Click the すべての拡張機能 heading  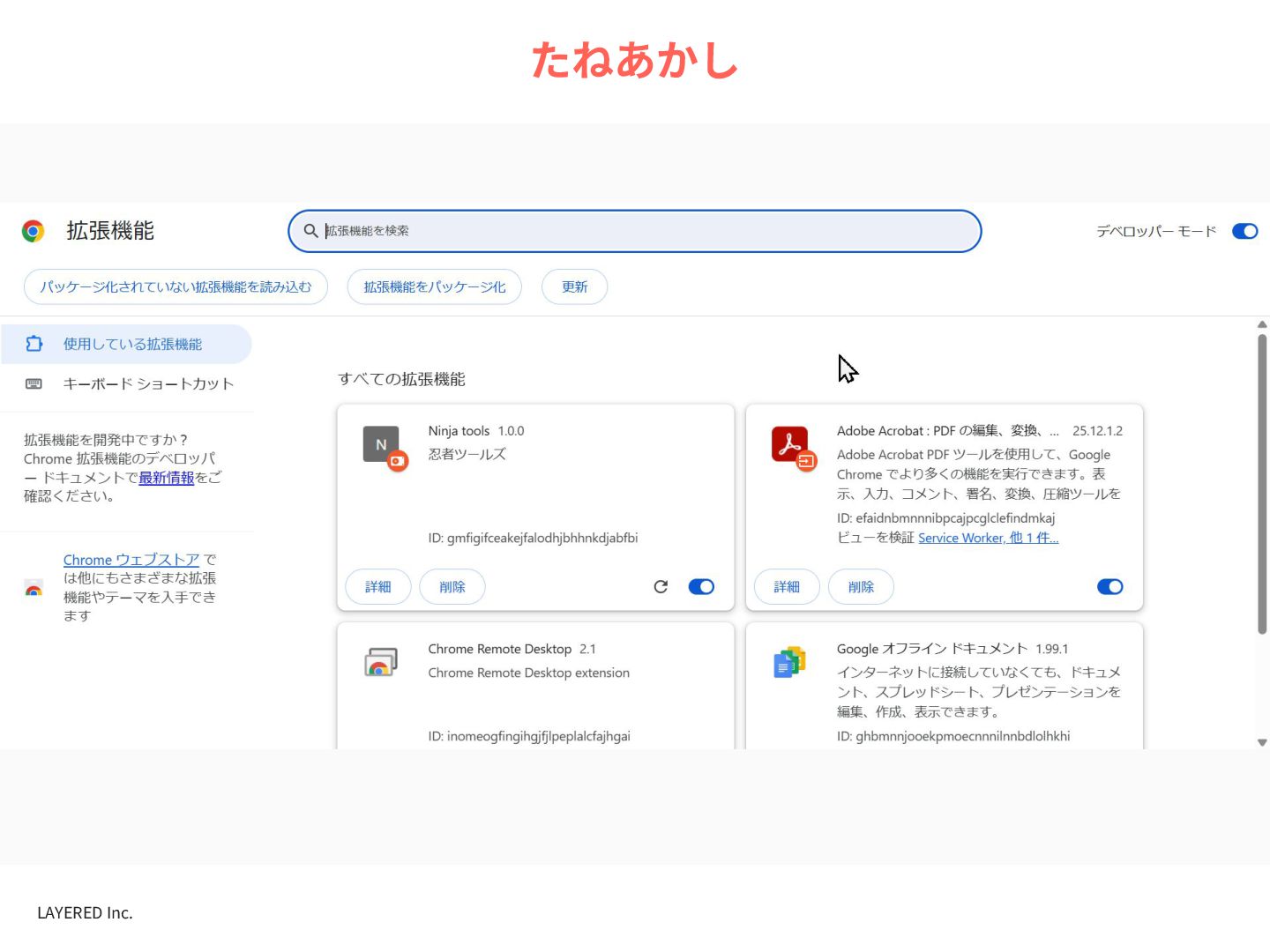click(x=401, y=379)
